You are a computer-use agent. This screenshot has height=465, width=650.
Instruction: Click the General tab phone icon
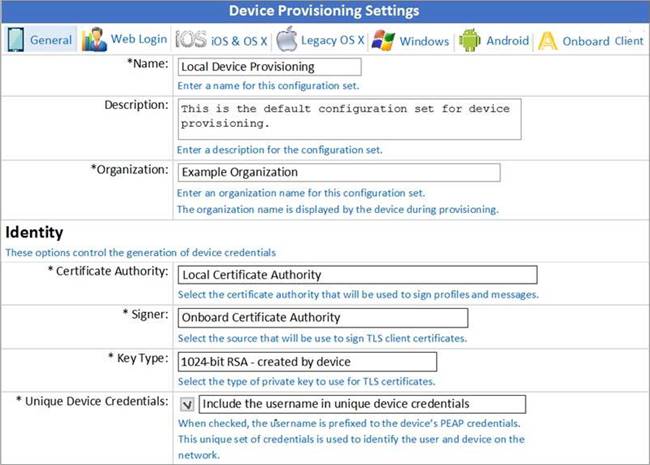[16, 41]
